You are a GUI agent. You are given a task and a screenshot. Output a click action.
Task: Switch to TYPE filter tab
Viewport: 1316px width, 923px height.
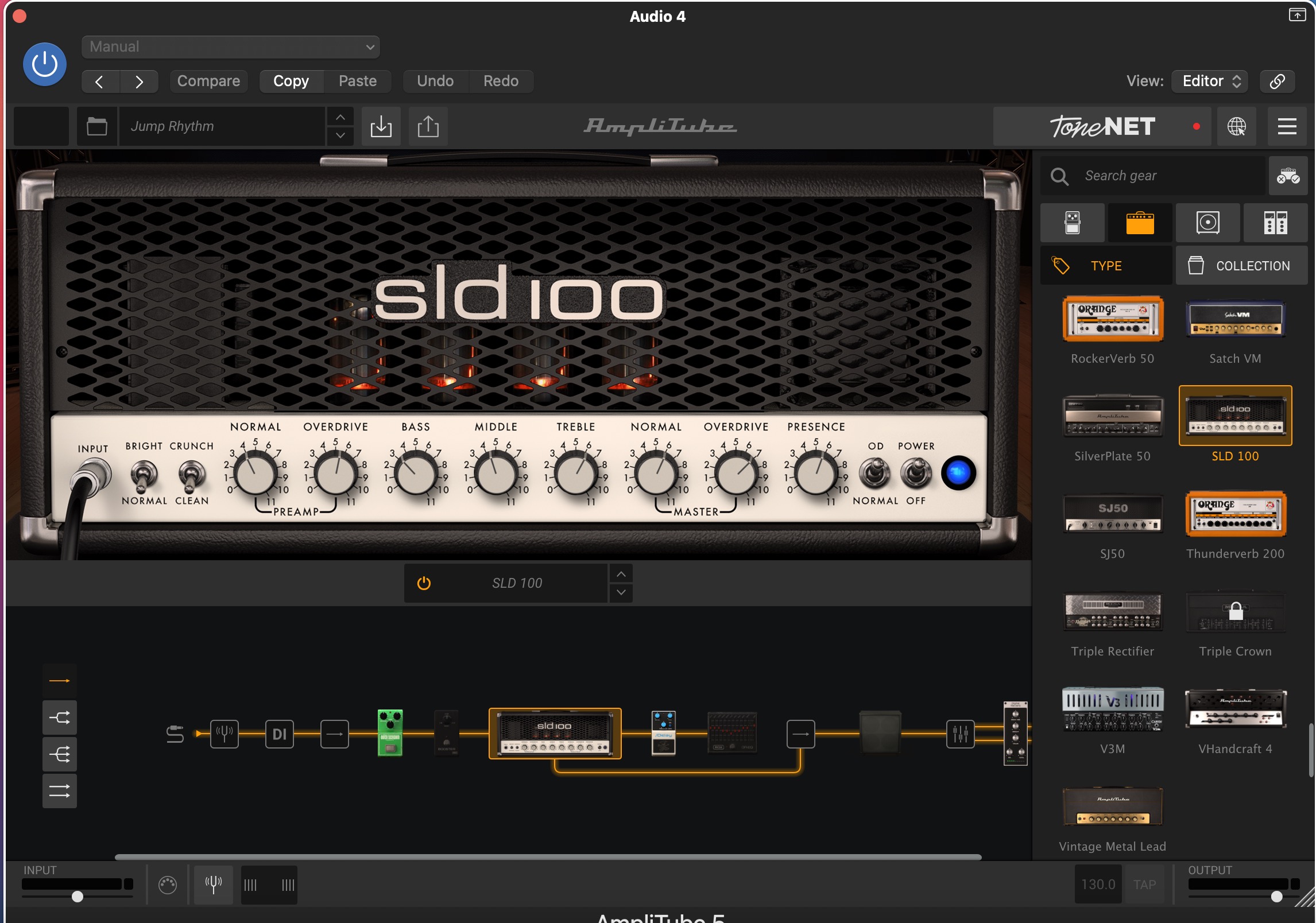[1106, 266]
